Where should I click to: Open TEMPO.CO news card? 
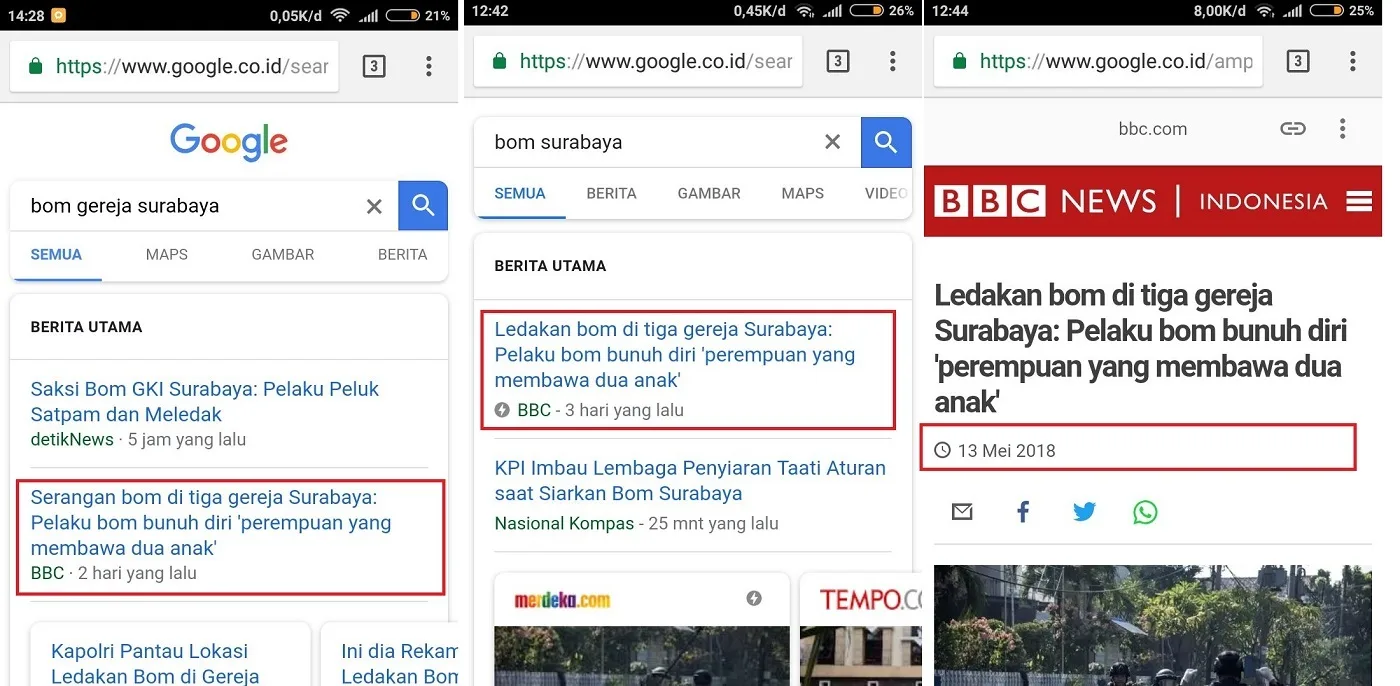coord(861,630)
